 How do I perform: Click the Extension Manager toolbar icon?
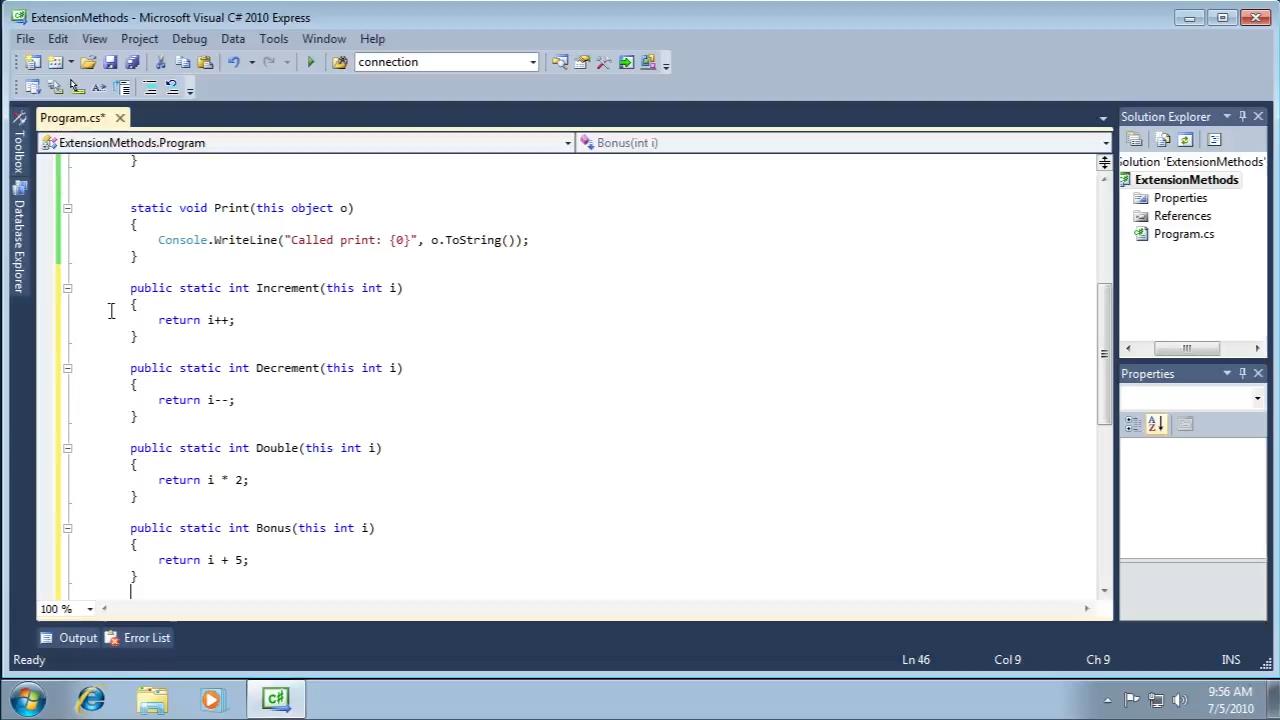pyautogui.click(x=648, y=62)
